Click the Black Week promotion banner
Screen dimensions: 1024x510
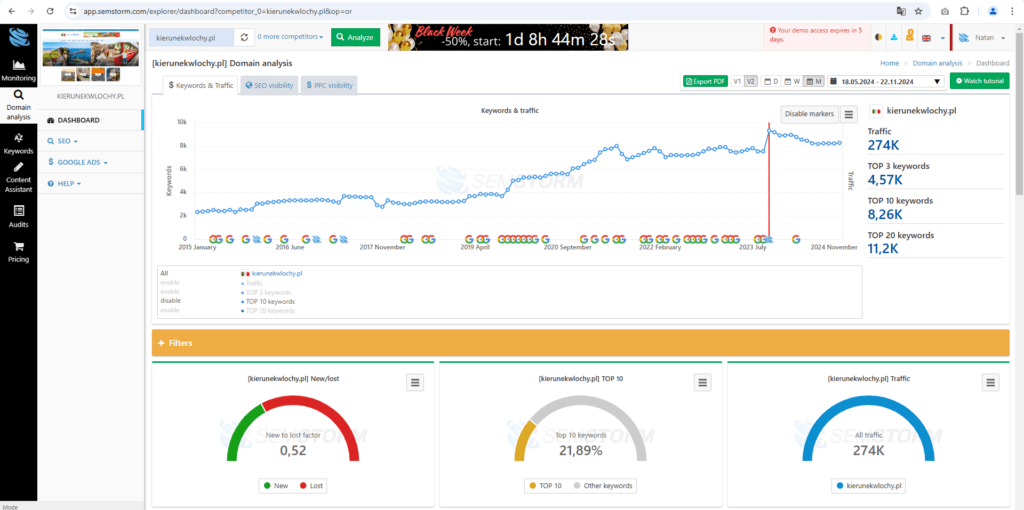tap(508, 37)
